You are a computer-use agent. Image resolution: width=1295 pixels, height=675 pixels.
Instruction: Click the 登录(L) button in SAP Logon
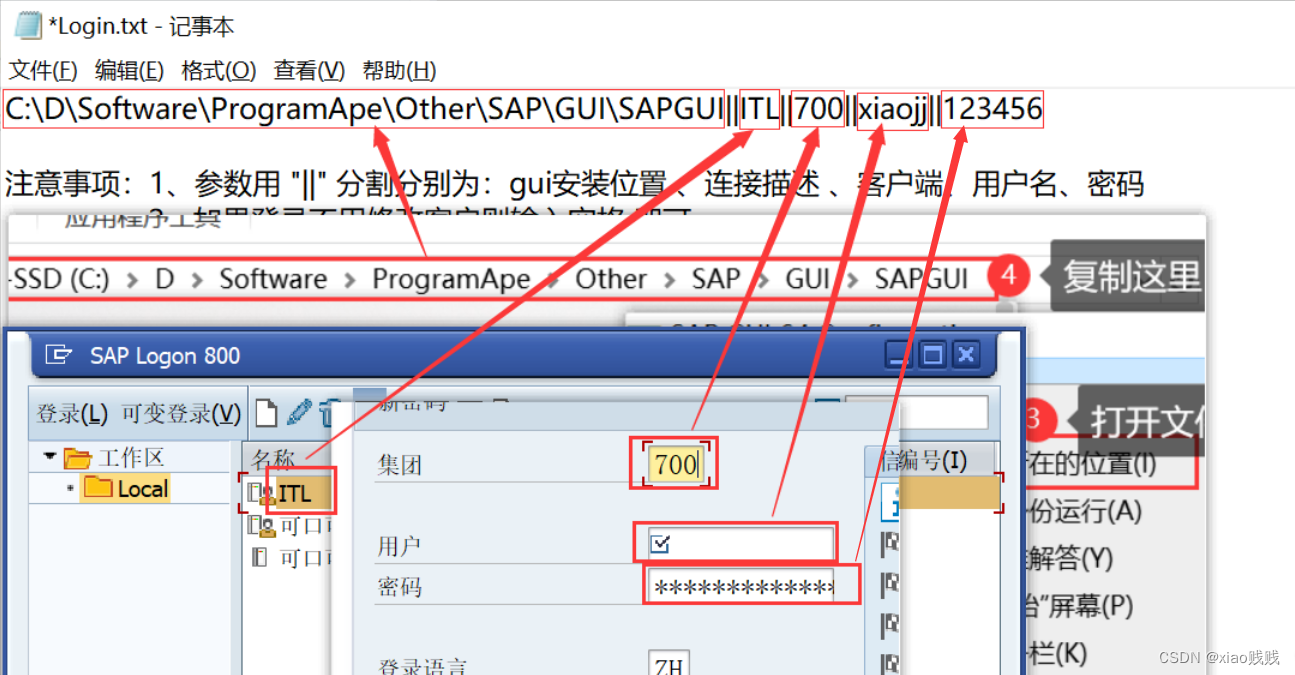[72, 413]
